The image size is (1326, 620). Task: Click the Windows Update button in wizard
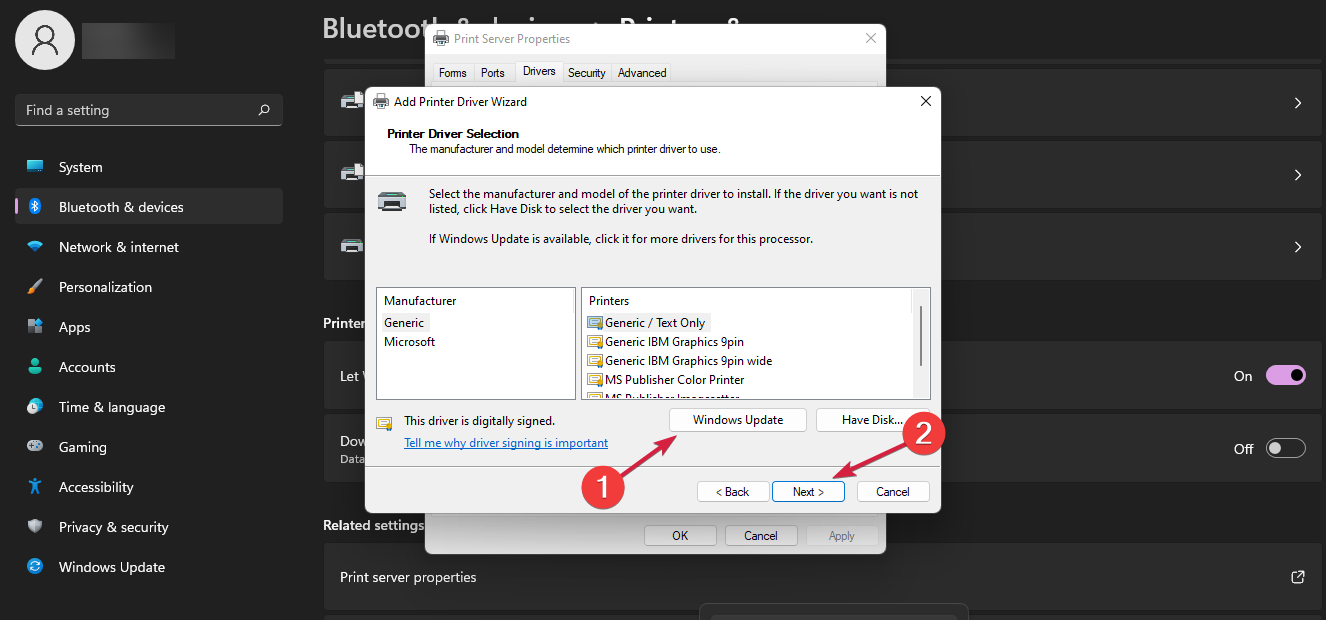coord(738,420)
